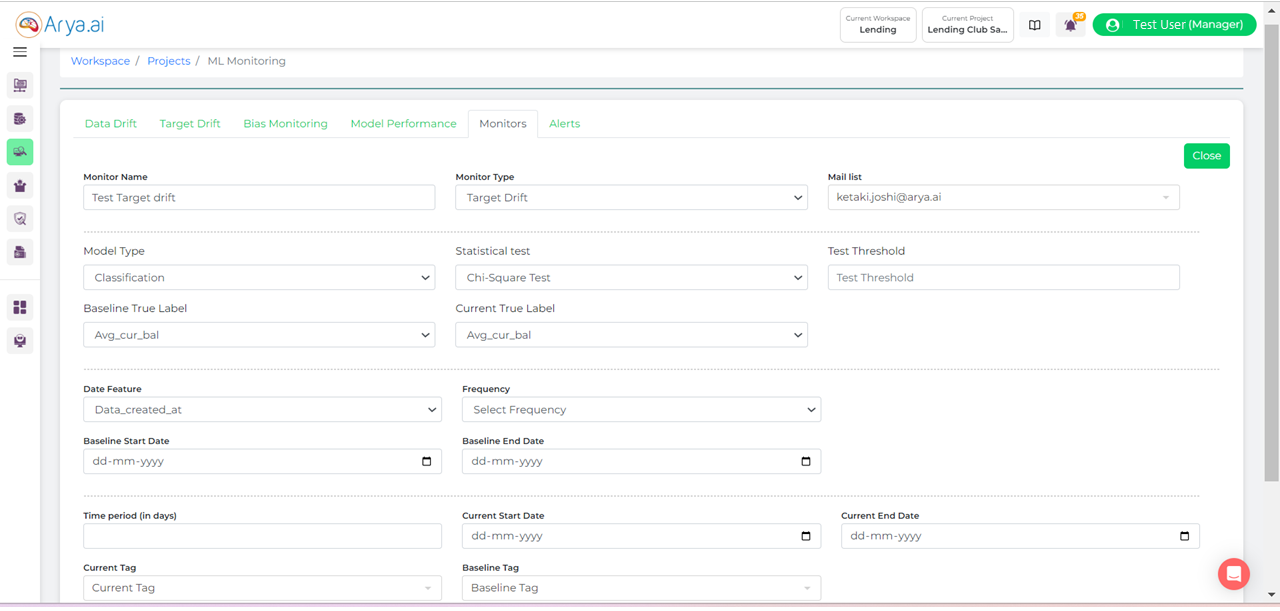Open Baseline Start Date calendar picker

(x=427, y=462)
